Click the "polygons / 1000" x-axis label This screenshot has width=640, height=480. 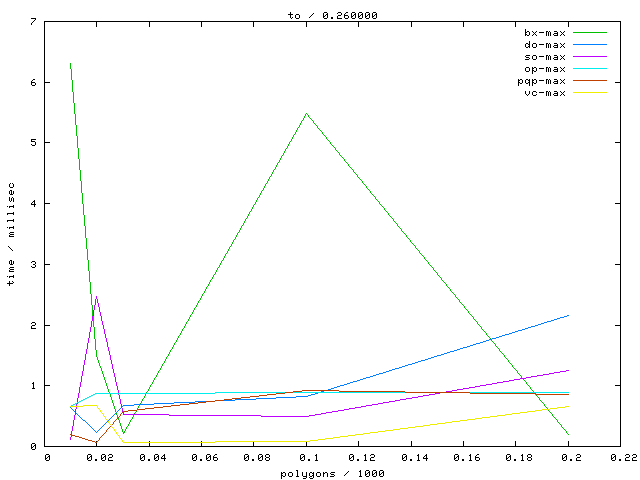(x=331, y=473)
